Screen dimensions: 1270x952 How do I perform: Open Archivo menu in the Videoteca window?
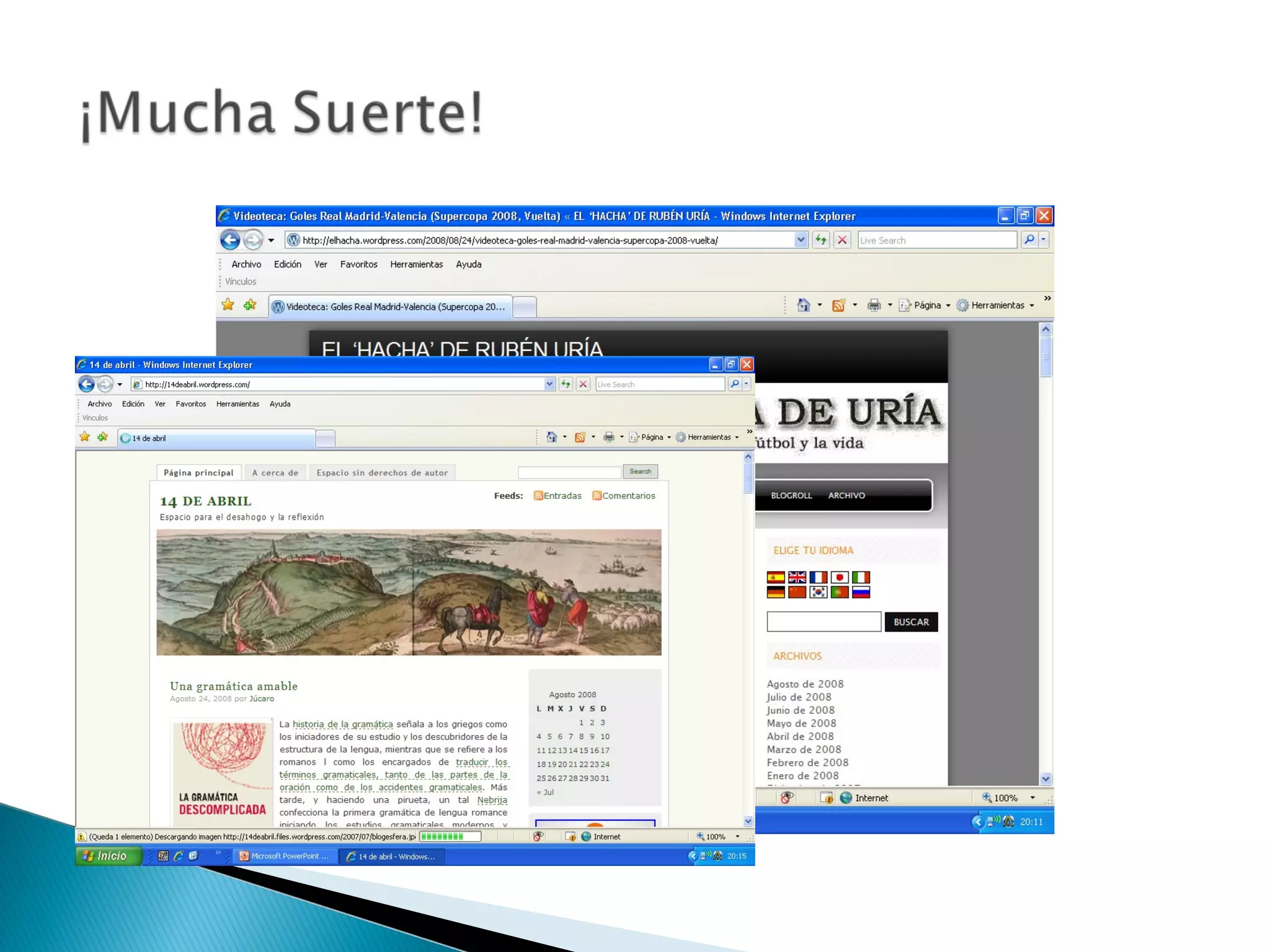(x=246, y=264)
